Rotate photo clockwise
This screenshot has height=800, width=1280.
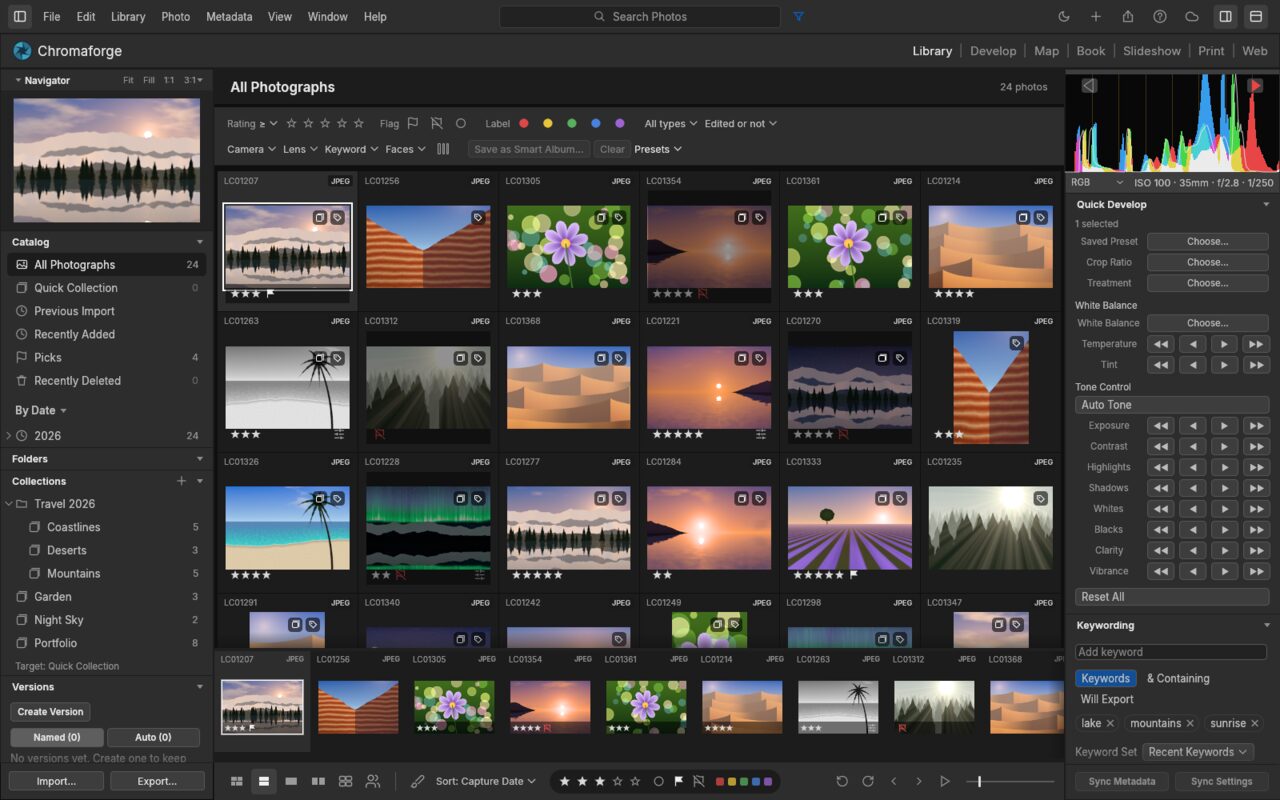click(x=868, y=781)
